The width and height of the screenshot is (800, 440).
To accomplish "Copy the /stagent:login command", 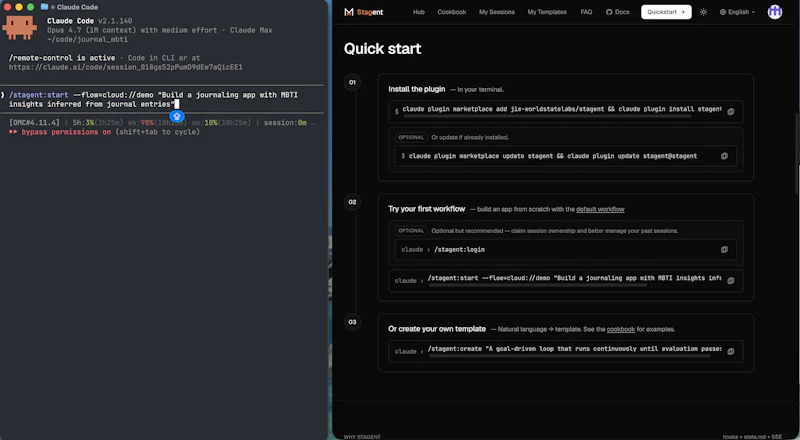I will pos(724,250).
